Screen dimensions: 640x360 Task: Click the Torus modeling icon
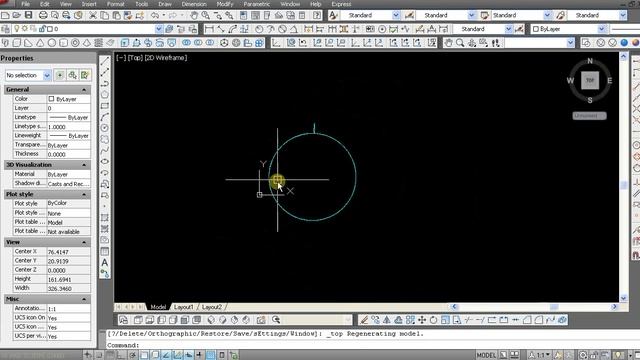click(75, 43)
